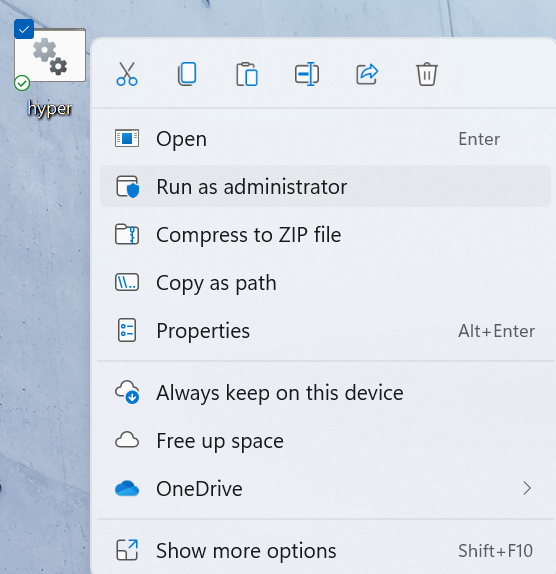Choose Free up space
The width and height of the screenshot is (556, 574).
point(325,441)
